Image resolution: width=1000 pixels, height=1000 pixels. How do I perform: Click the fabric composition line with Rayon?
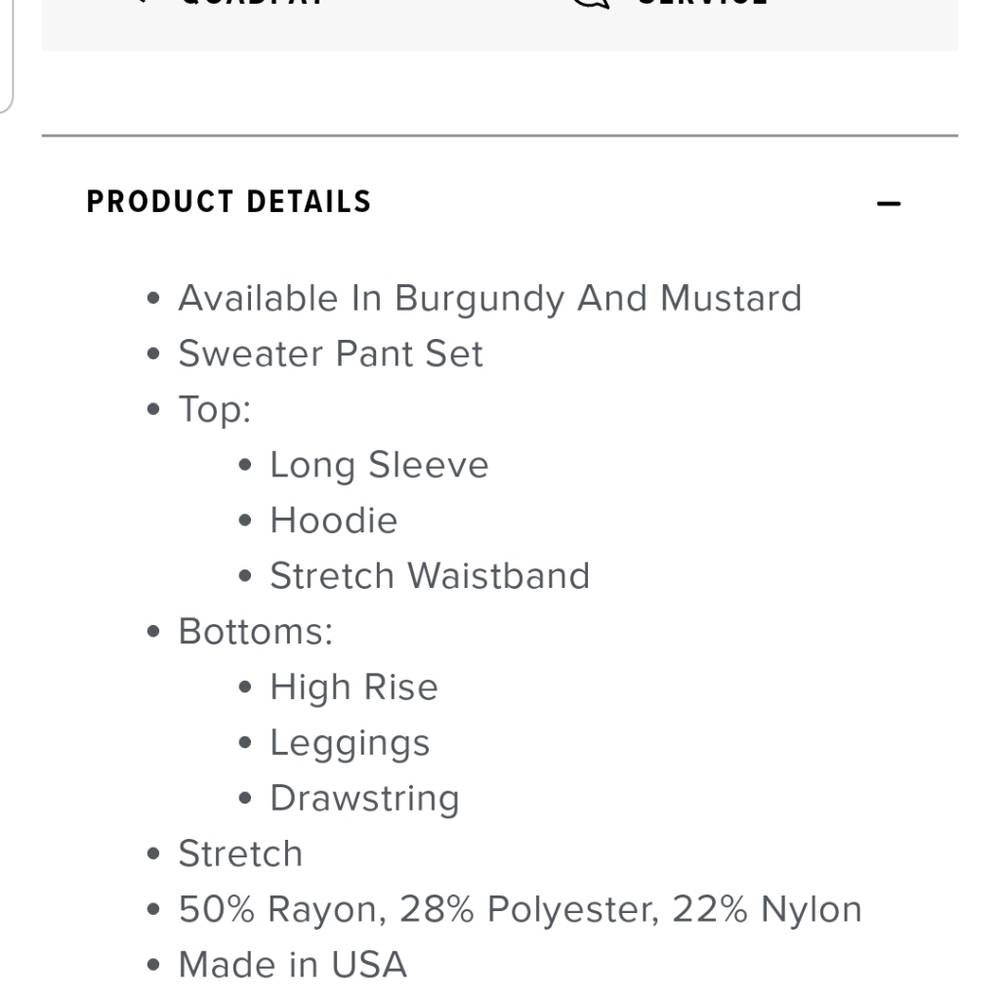[519, 909]
